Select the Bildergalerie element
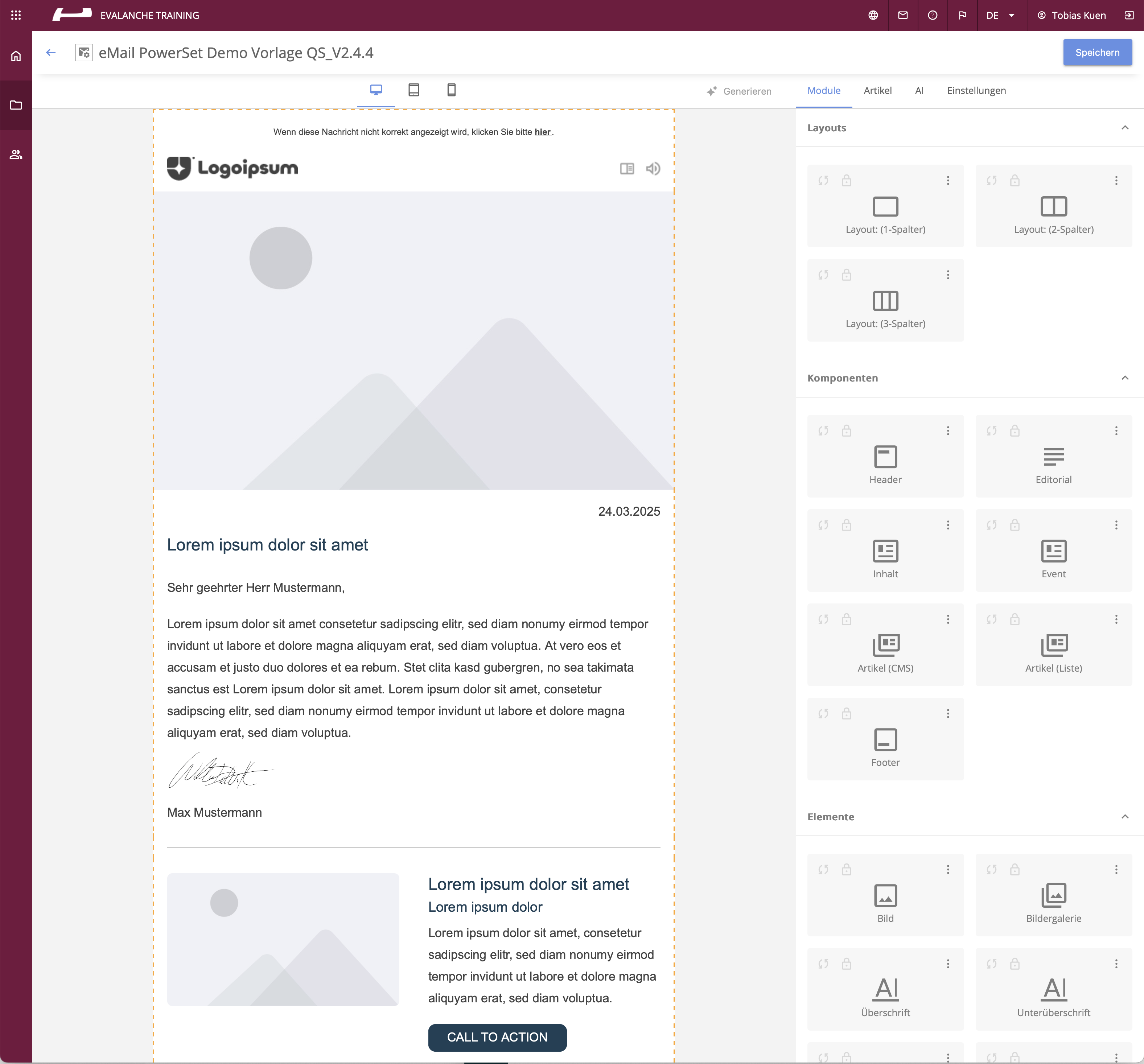 [1054, 895]
